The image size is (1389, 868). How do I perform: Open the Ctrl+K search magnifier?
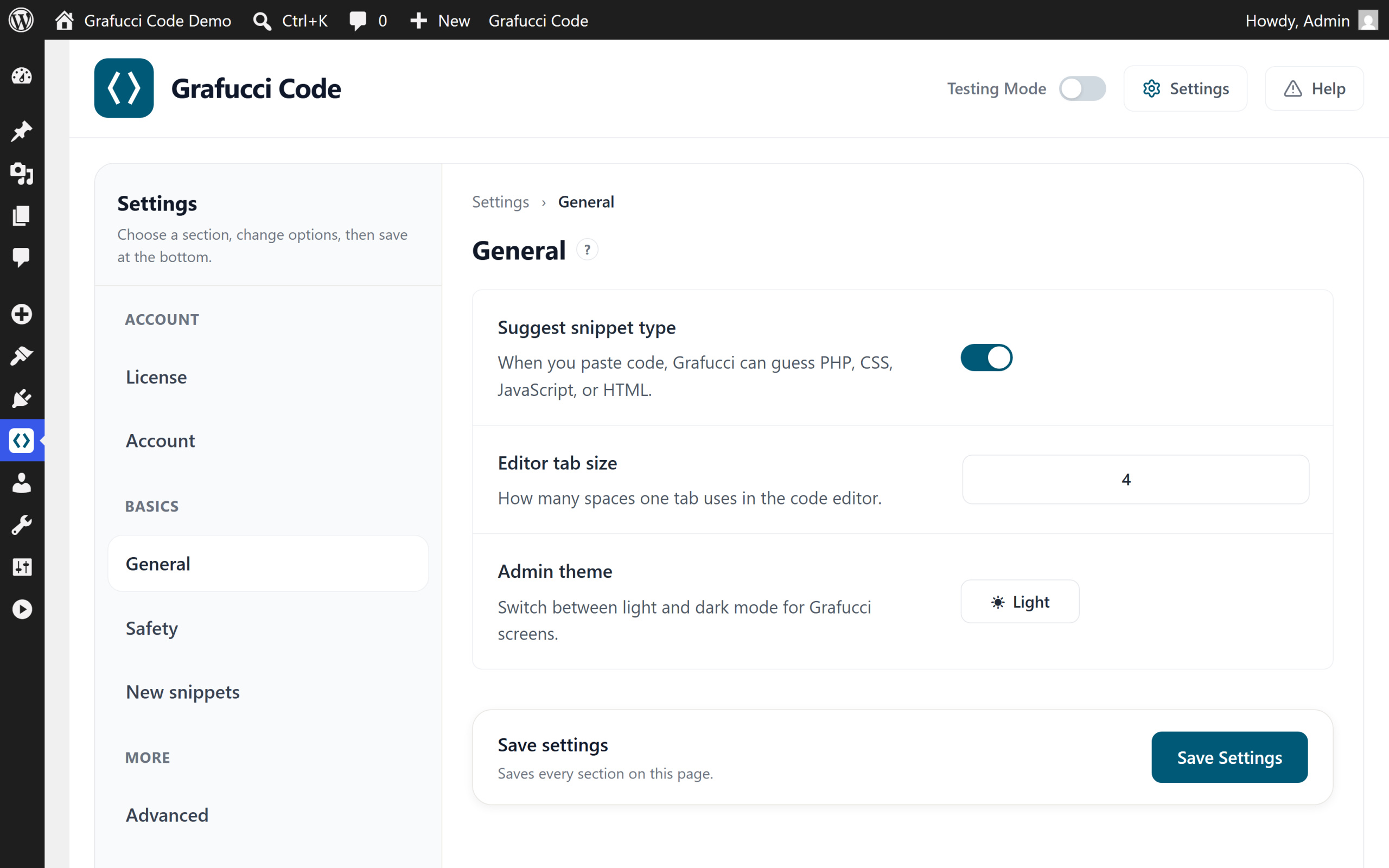pos(262,21)
